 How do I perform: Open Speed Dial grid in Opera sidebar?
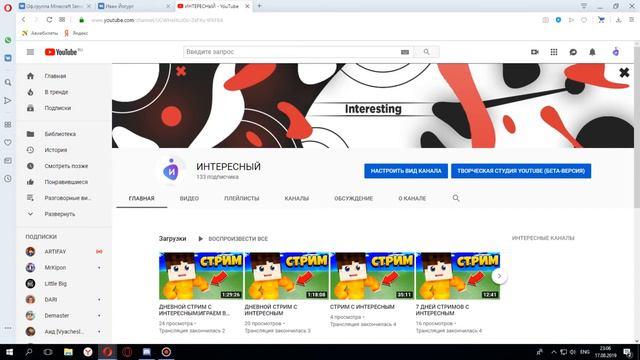pyautogui.click(x=8, y=124)
